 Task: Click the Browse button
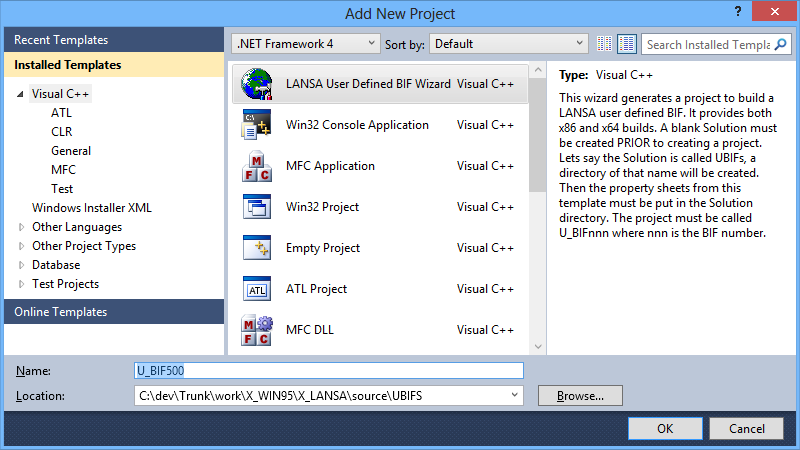pos(580,396)
